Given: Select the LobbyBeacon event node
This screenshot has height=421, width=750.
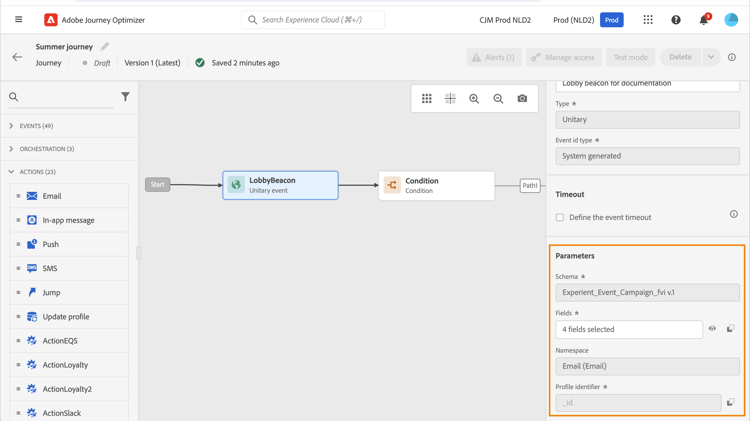Looking at the screenshot, I should (x=280, y=185).
